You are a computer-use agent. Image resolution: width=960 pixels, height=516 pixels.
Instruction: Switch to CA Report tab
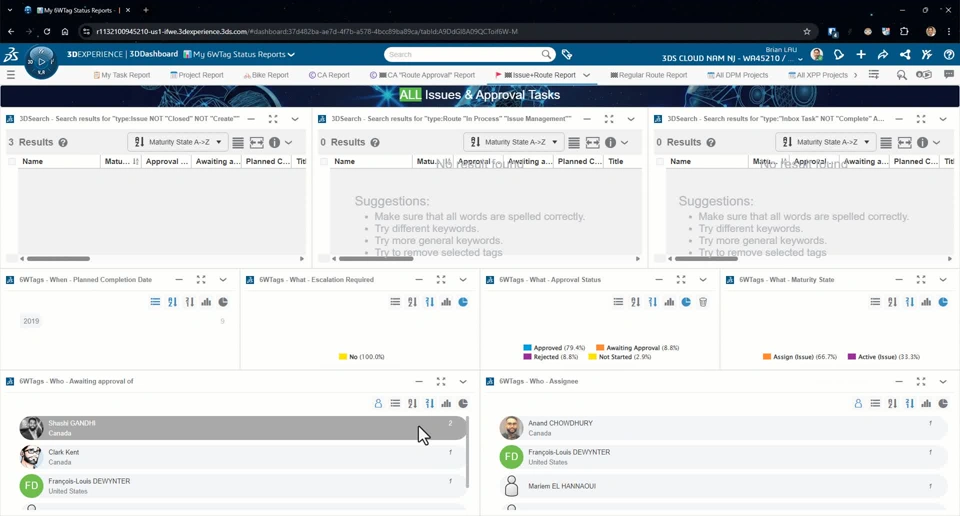329,75
